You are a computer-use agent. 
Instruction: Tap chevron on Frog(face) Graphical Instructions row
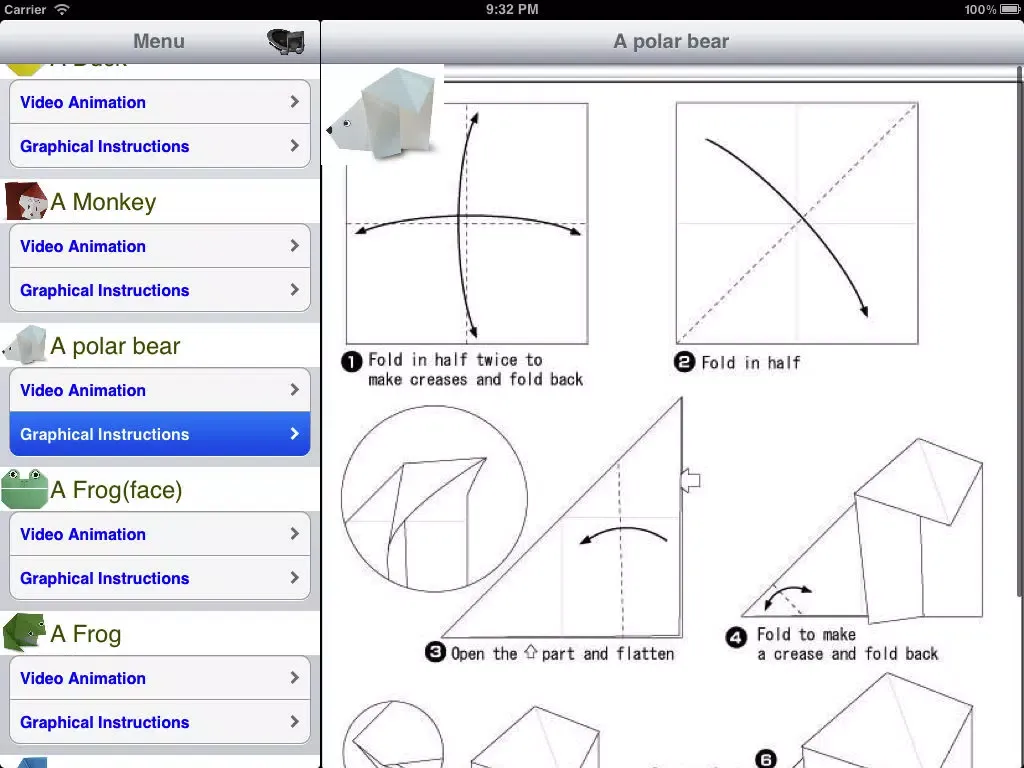(295, 577)
